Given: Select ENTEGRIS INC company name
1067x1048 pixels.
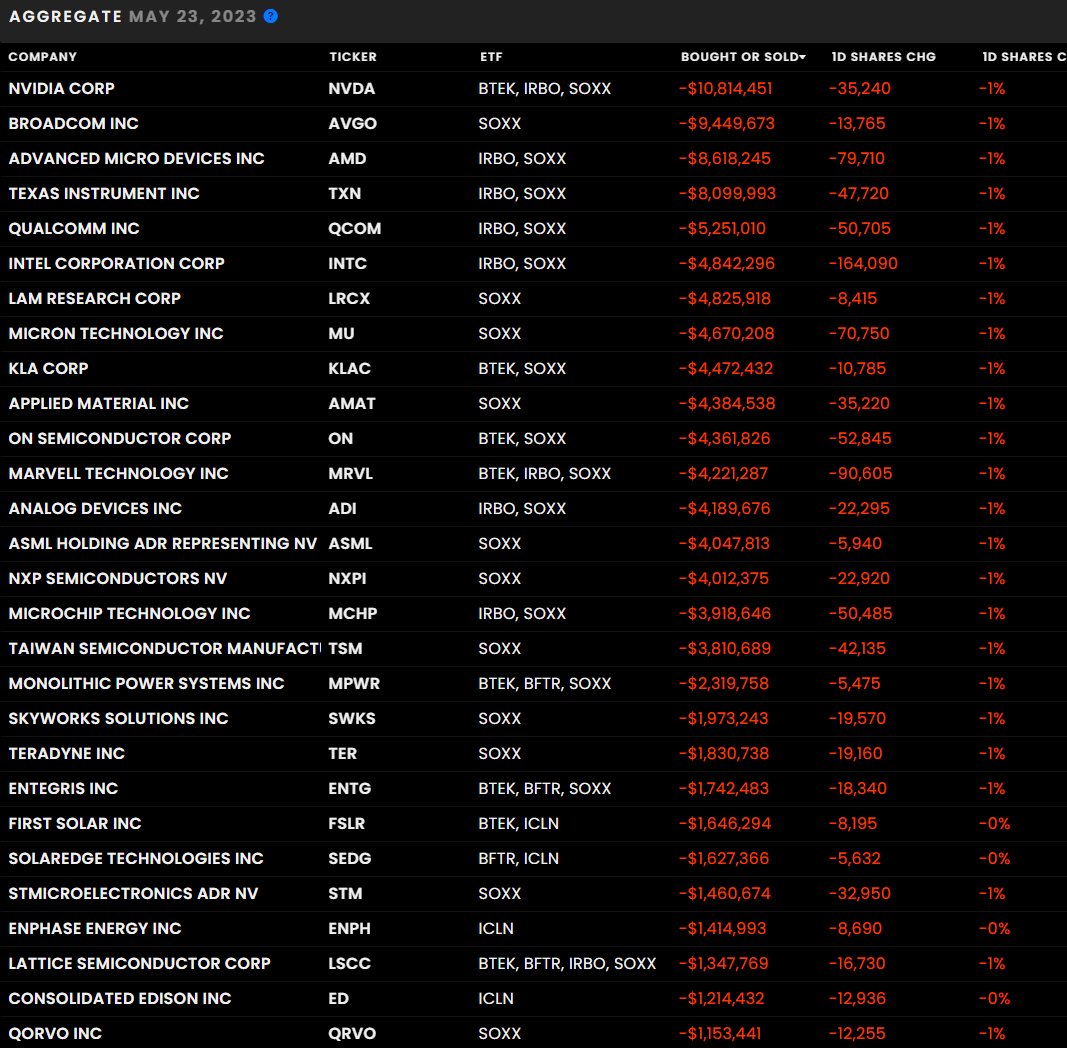Looking at the screenshot, I should tap(63, 789).
